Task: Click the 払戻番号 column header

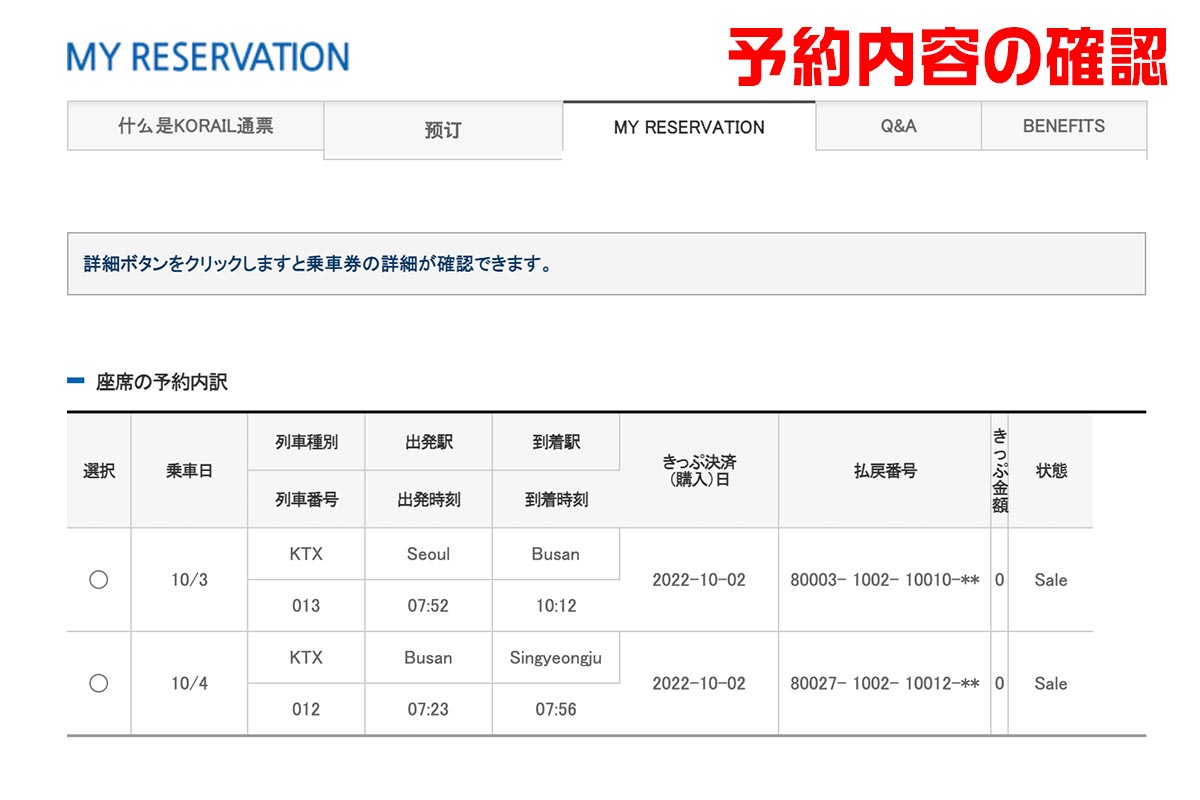Action: (x=885, y=471)
